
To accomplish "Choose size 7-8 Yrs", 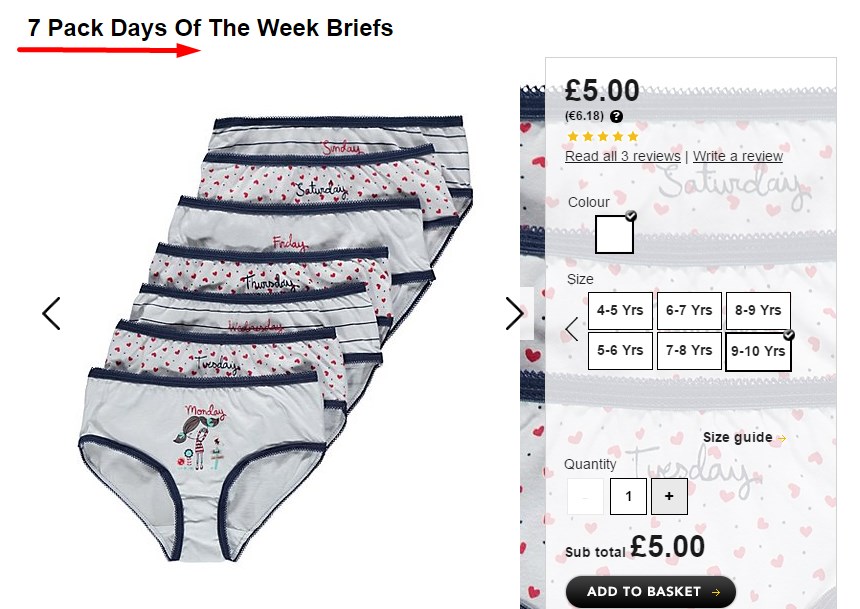I will click(689, 351).
